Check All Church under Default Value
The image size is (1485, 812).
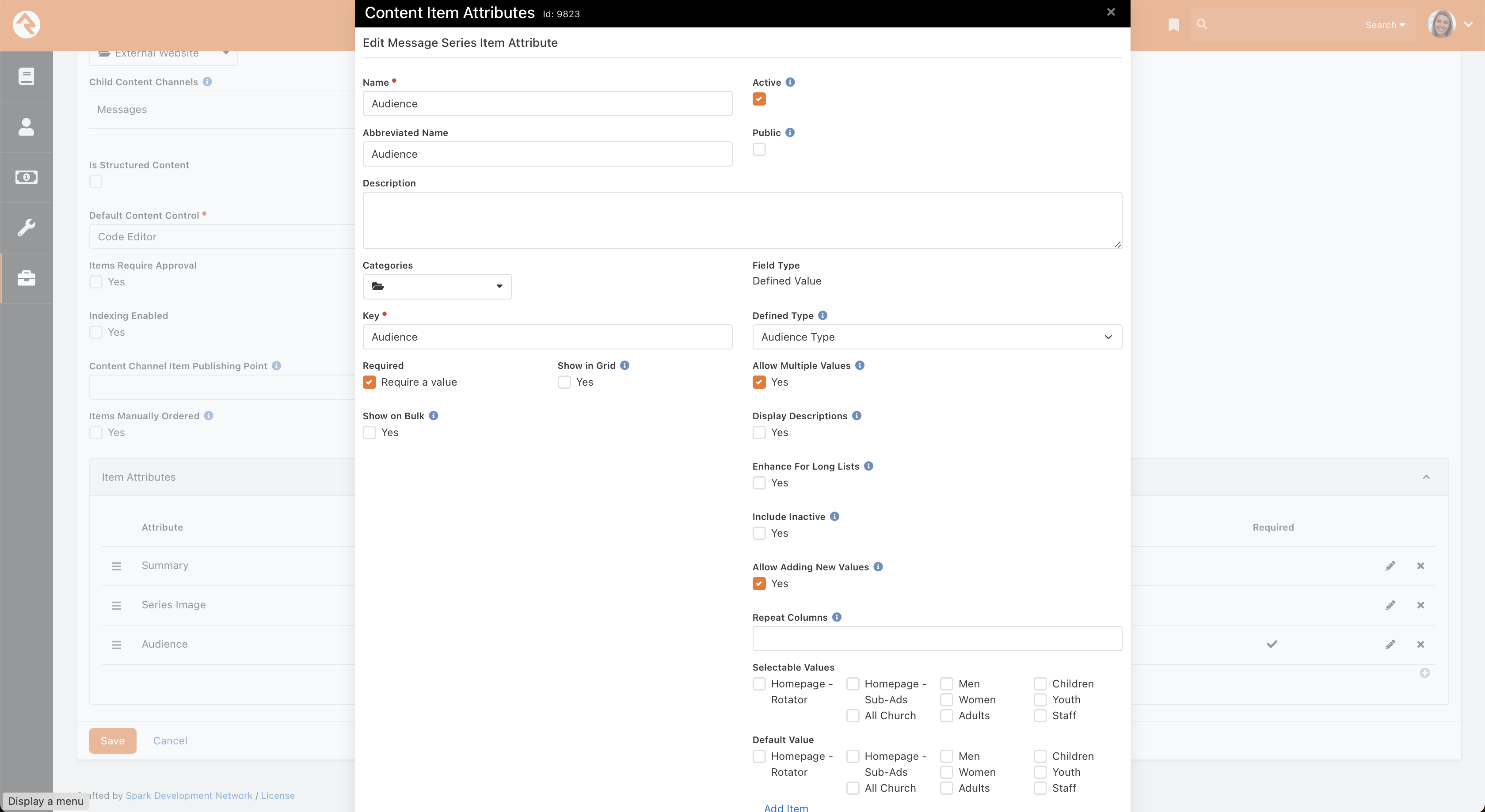(x=853, y=788)
